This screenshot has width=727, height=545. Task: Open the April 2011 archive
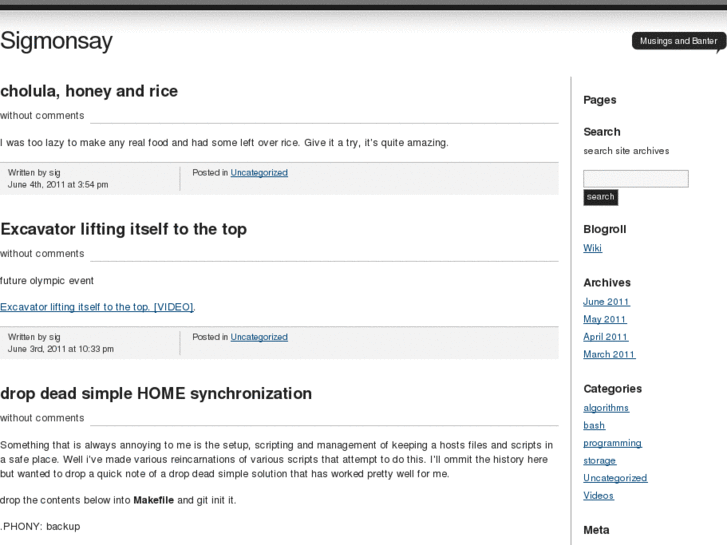tap(606, 337)
